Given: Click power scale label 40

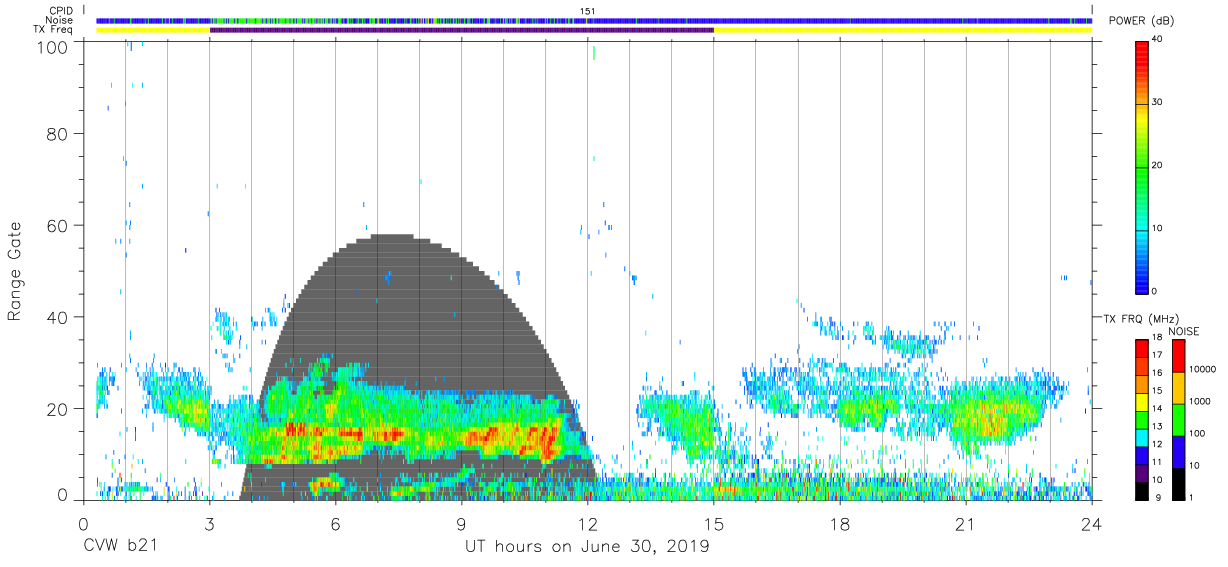Looking at the screenshot, I should tap(1158, 40).
